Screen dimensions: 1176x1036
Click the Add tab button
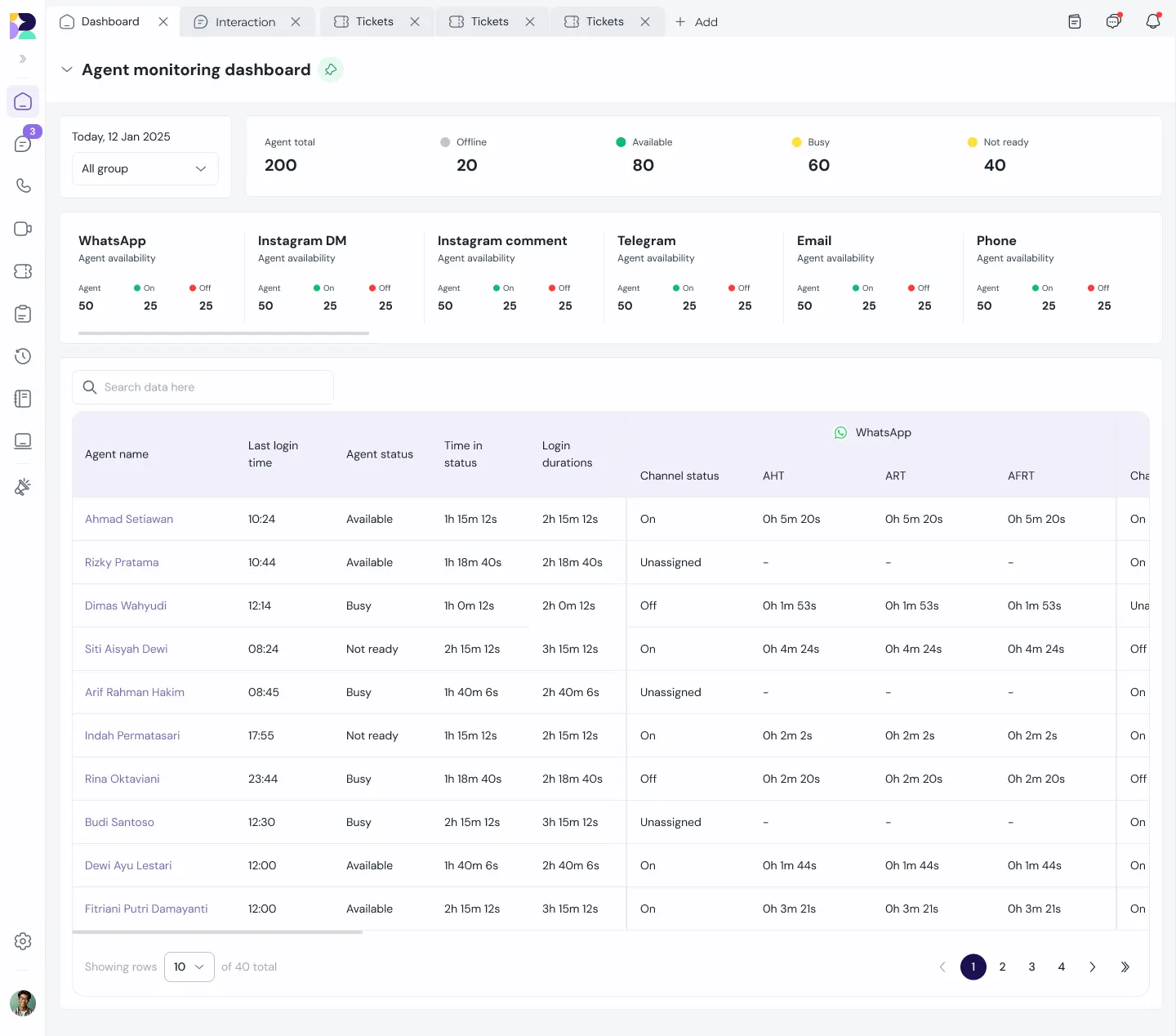697,22
